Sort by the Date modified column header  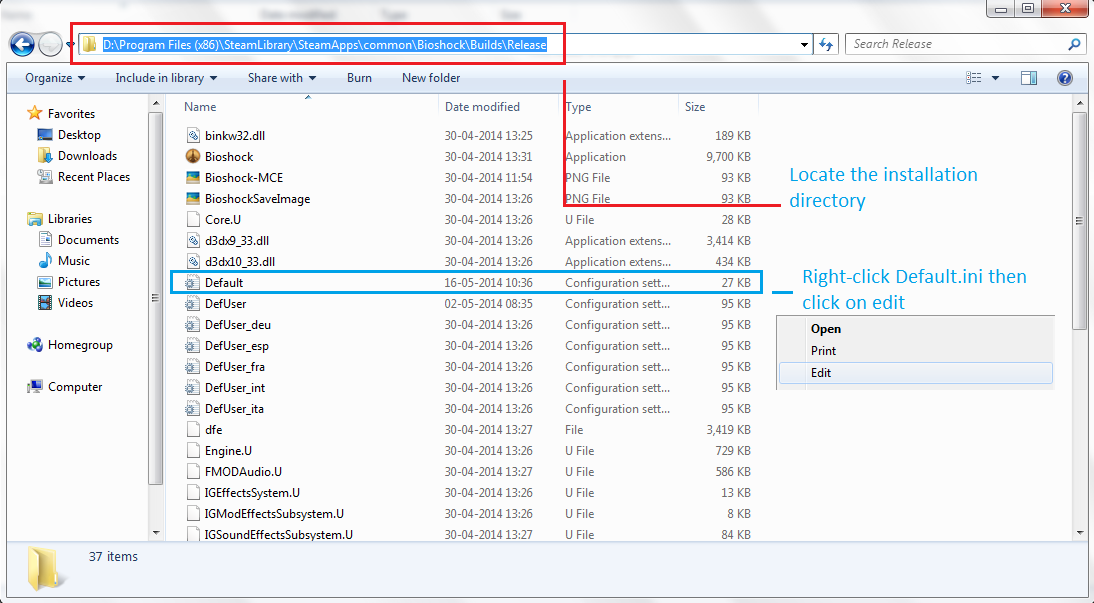(x=498, y=107)
